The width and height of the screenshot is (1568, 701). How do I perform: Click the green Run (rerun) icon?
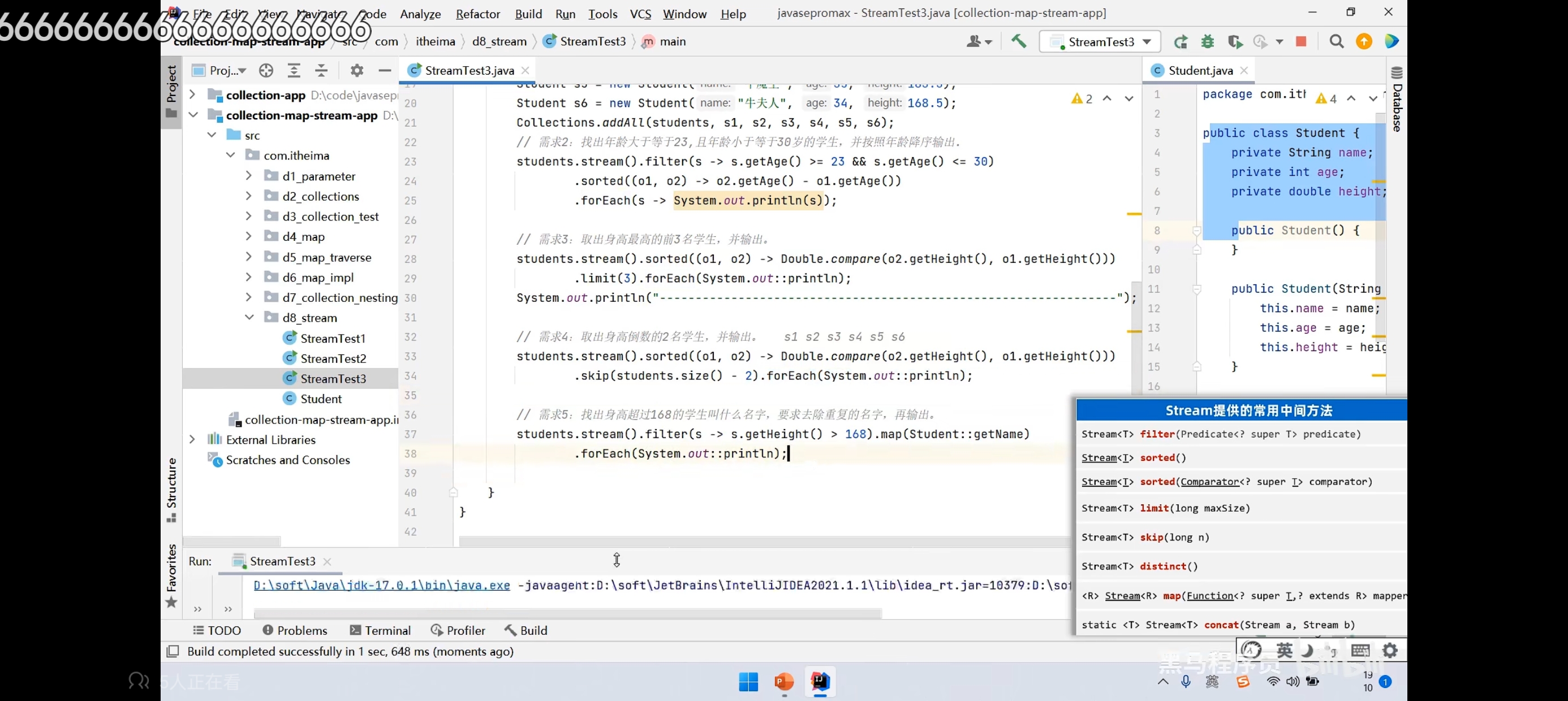pos(1181,41)
